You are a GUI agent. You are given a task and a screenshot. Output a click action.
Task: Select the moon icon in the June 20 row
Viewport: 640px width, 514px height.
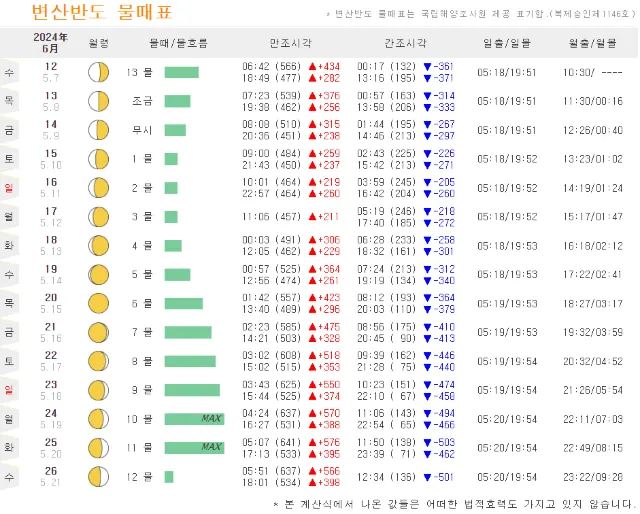tap(98, 303)
